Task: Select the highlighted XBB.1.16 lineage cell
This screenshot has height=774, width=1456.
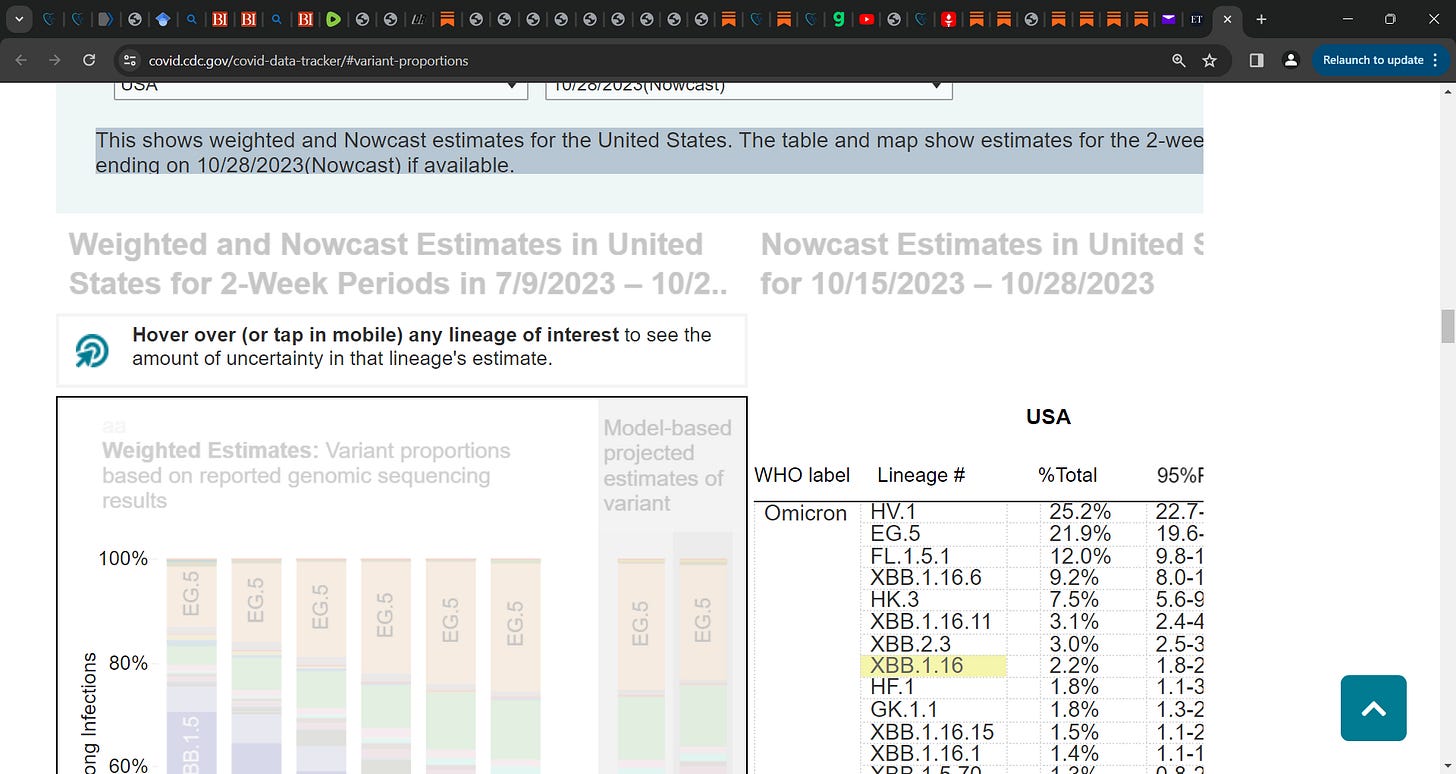Action: pyautogui.click(x=932, y=666)
